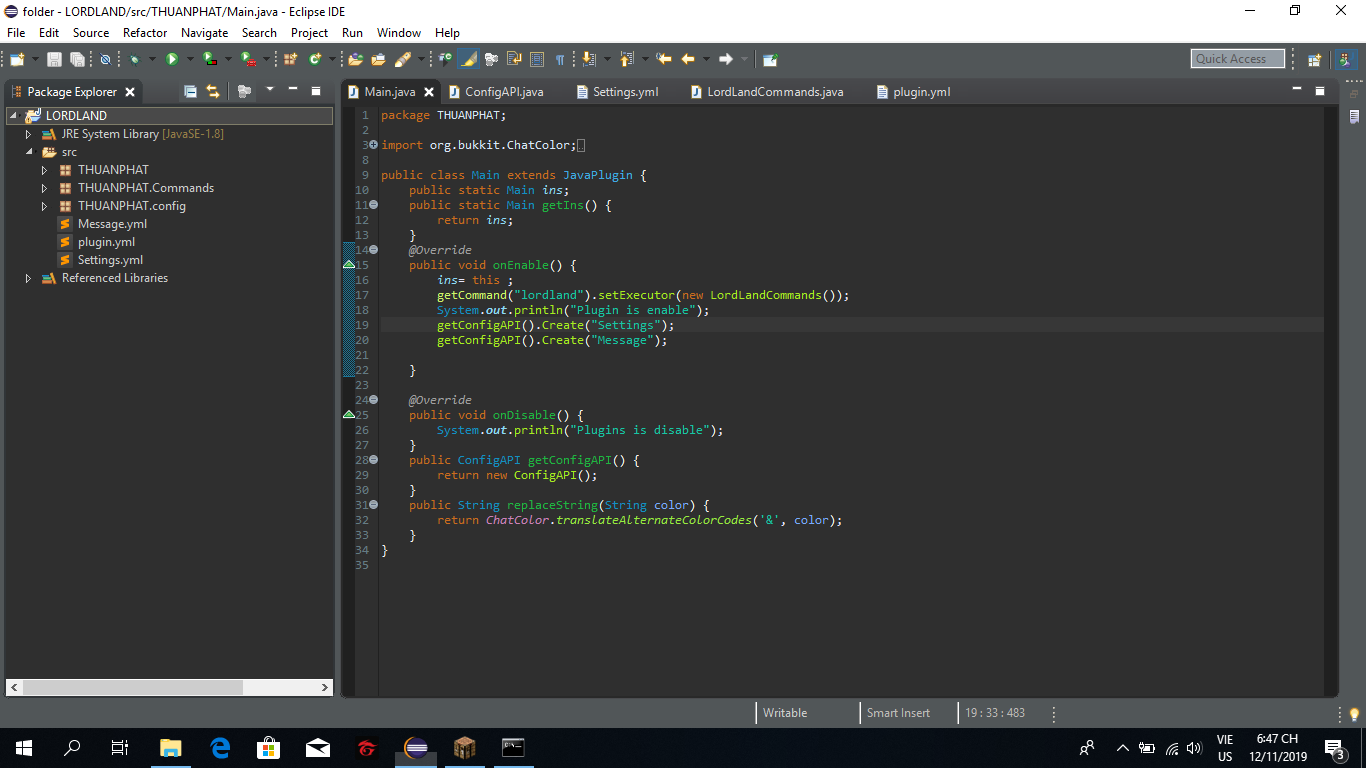Click the New Java Package icon
Screen dimensions: 1366x768
pos(291,59)
